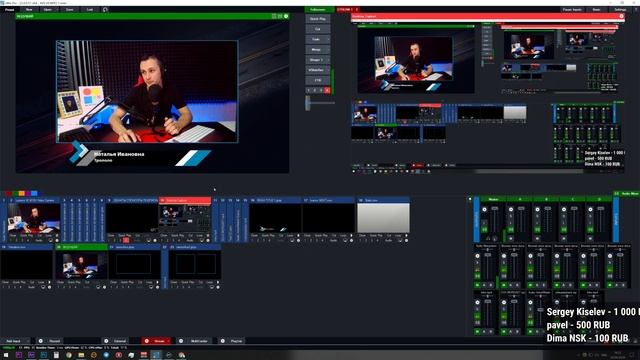Open External output settings gear
Viewport: 640px width, 360px height.
pos(106,341)
